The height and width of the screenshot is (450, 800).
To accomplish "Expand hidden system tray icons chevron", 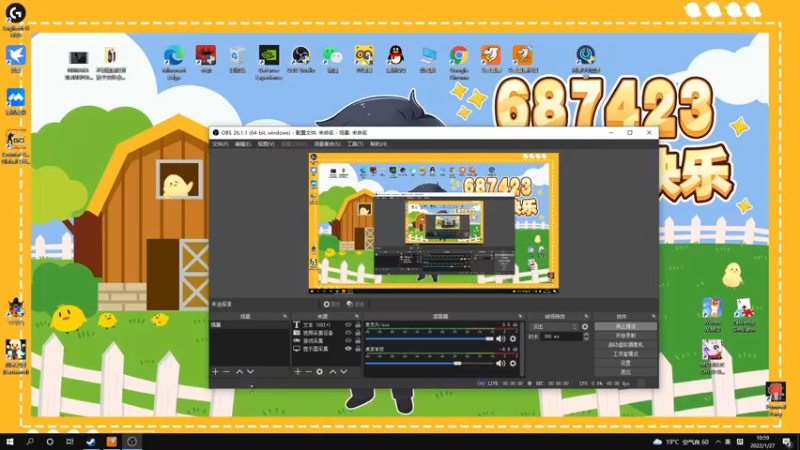I will tap(718, 442).
